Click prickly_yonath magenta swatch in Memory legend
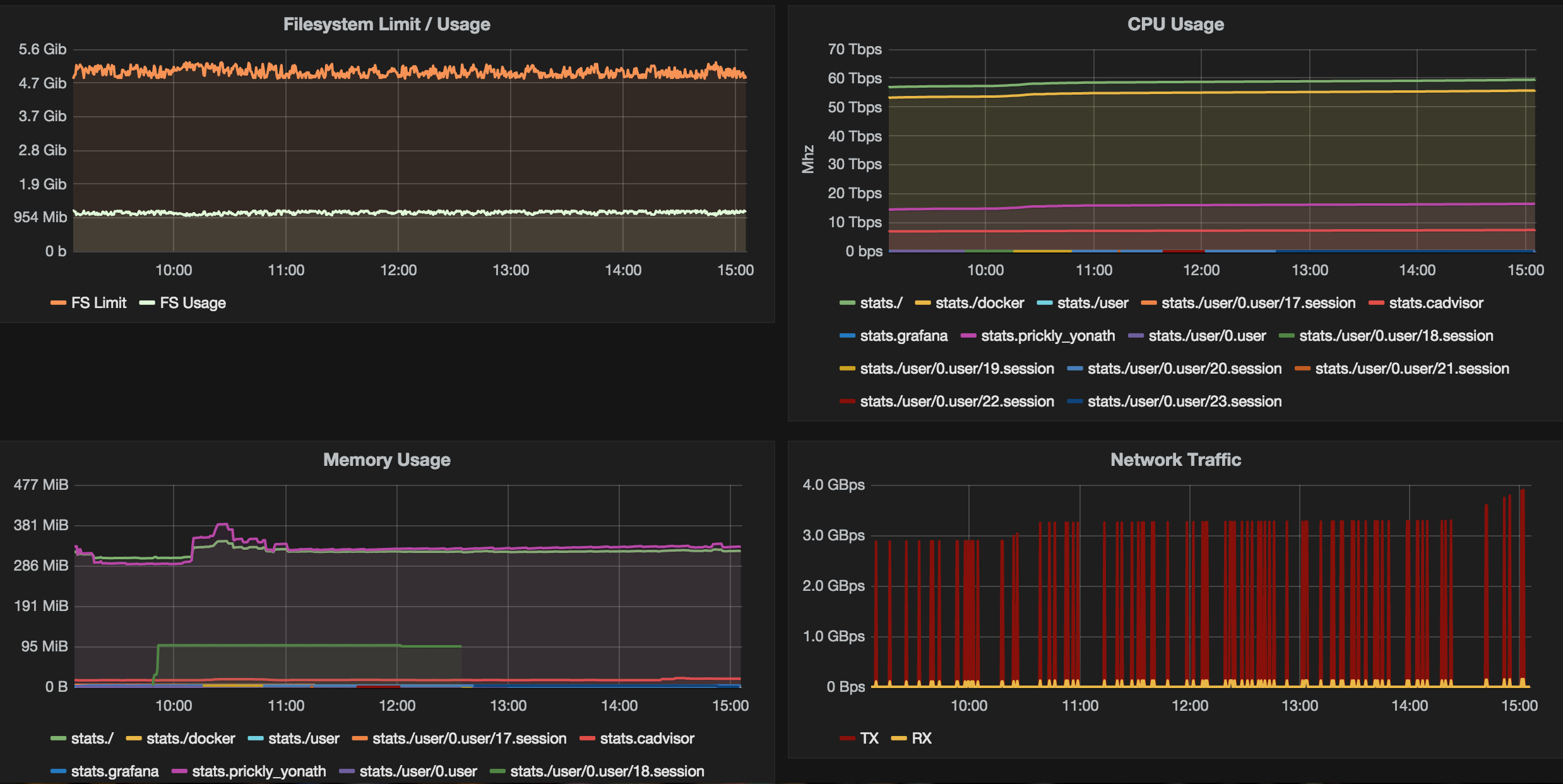This screenshot has height=784, width=1563. (x=179, y=771)
